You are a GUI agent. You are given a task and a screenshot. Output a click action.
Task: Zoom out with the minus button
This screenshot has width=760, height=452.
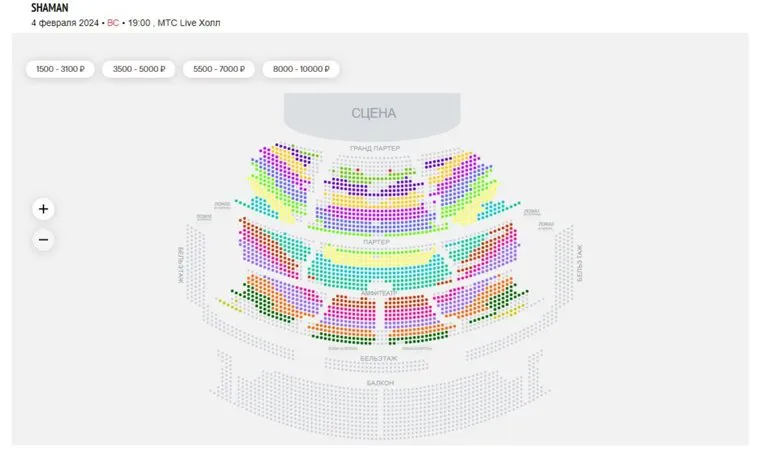43,240
